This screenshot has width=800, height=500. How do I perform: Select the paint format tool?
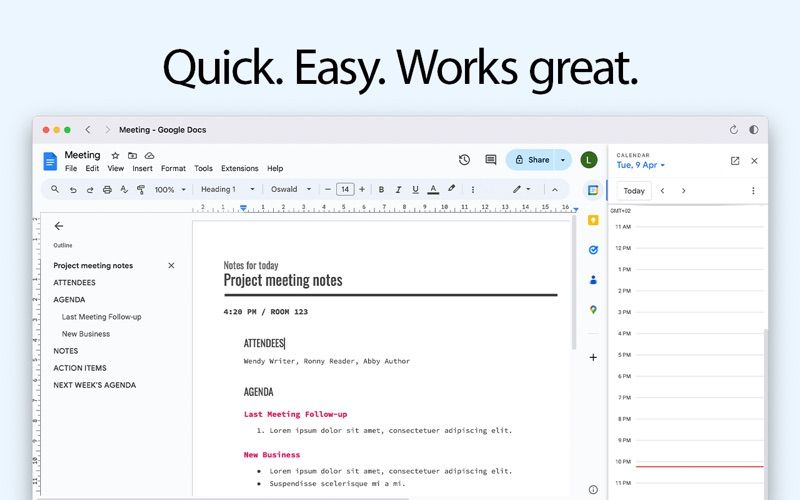[141, 190]
